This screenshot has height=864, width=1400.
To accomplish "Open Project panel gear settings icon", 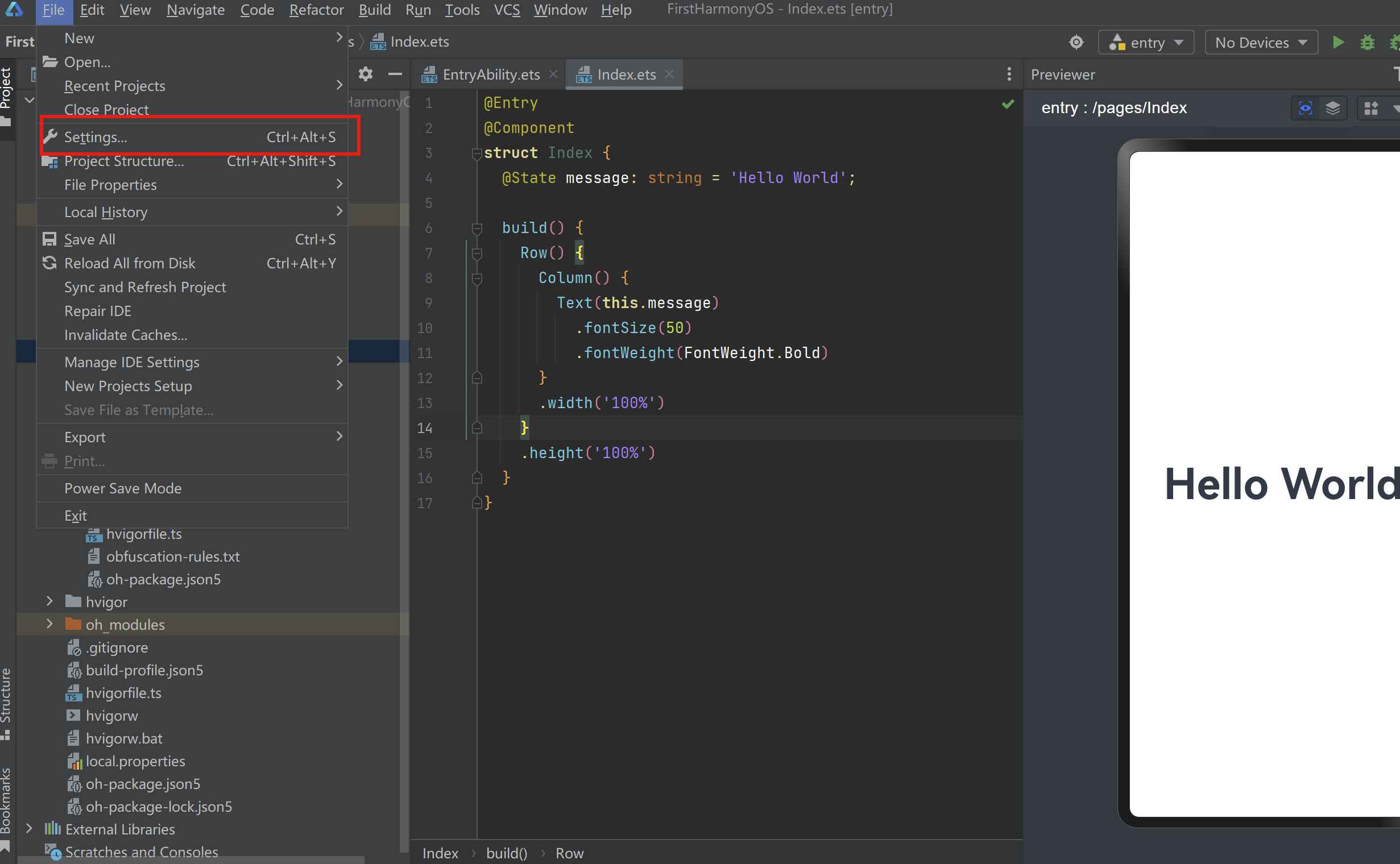I will [x=366, y=74].
